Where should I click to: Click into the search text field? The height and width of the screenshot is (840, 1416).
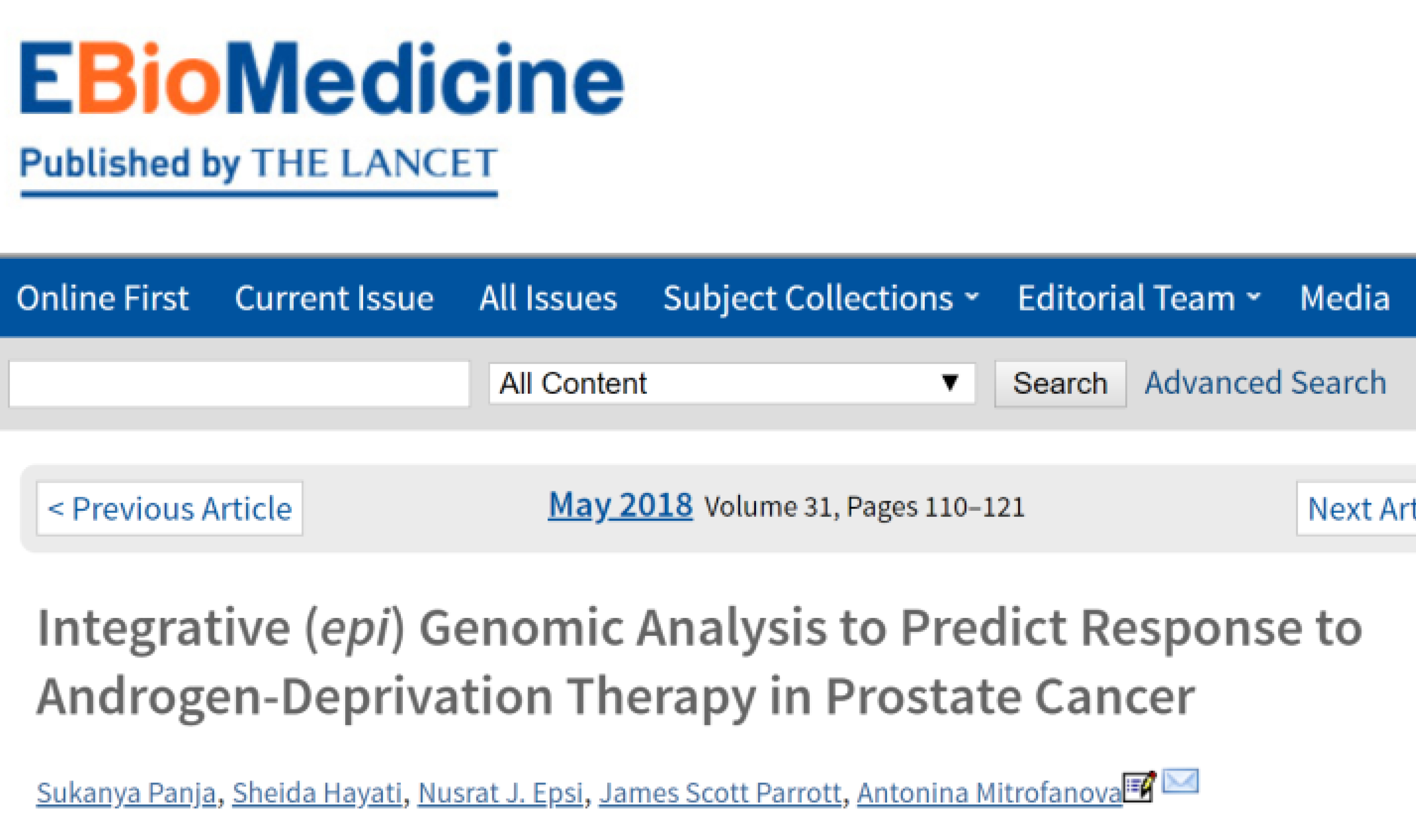239,384
